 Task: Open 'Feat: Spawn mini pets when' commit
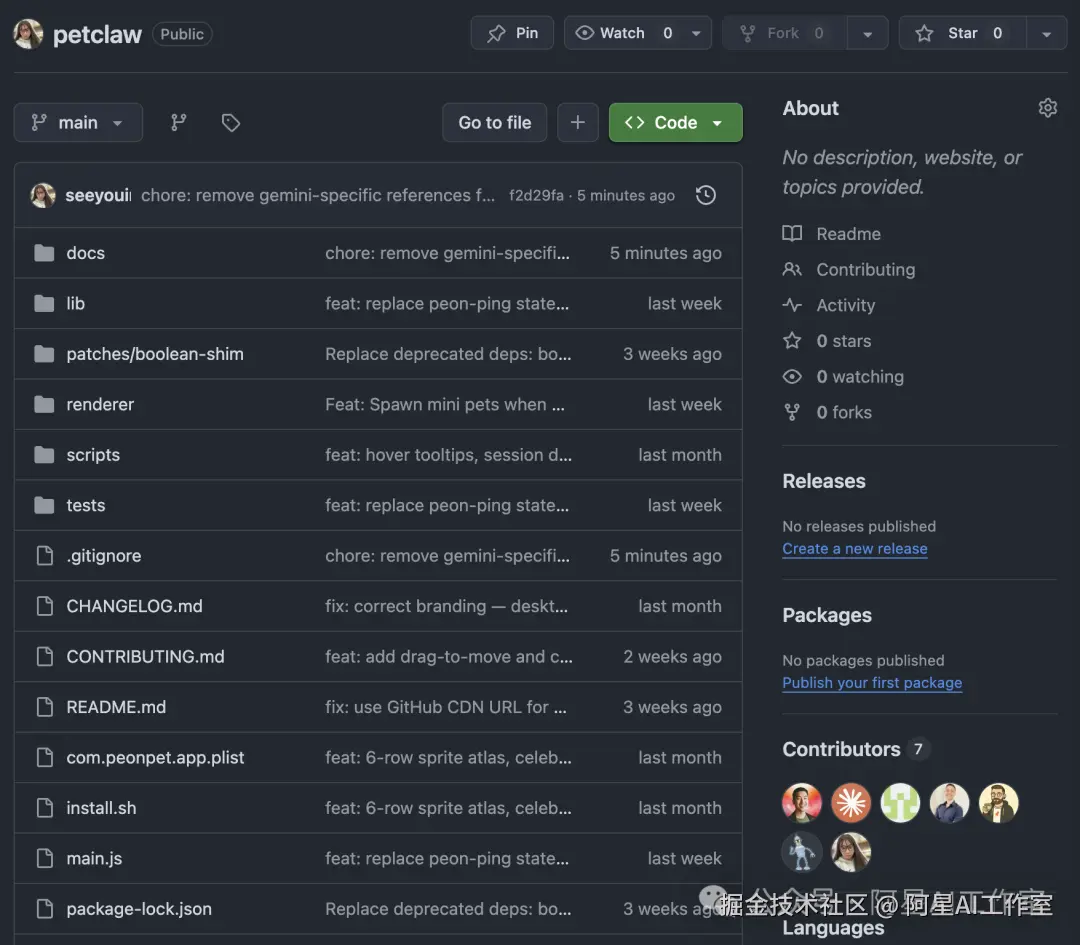coord(445,404)
